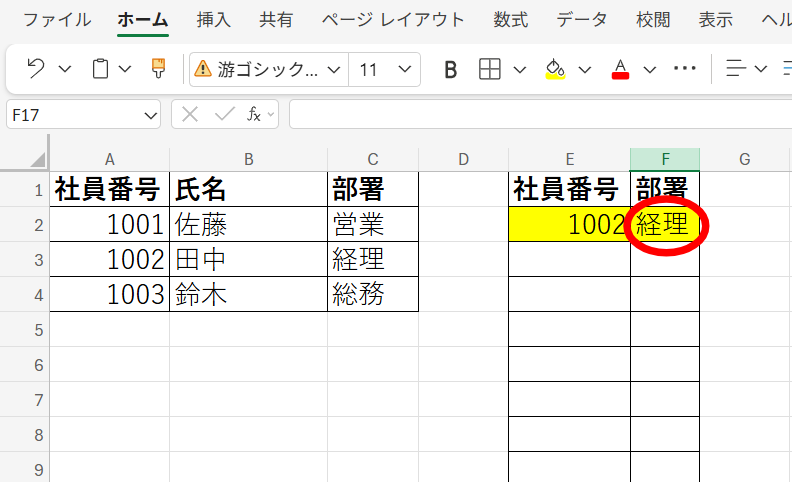Viewport: 792px width, 482px height.
Task: Click the Borders grid icon
Action: [489, 69]
